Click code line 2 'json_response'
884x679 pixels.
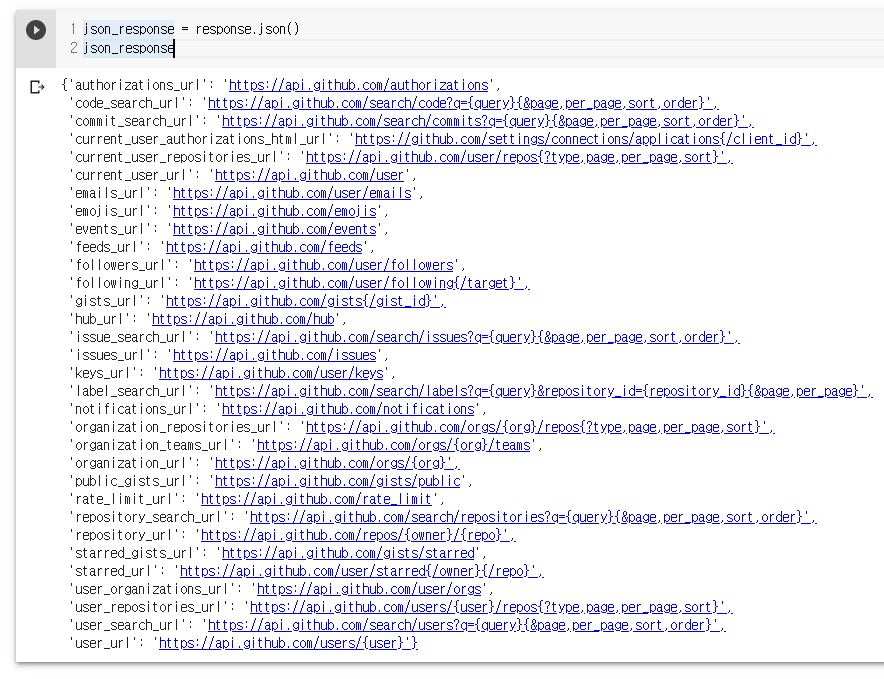[x=129, y=48]
